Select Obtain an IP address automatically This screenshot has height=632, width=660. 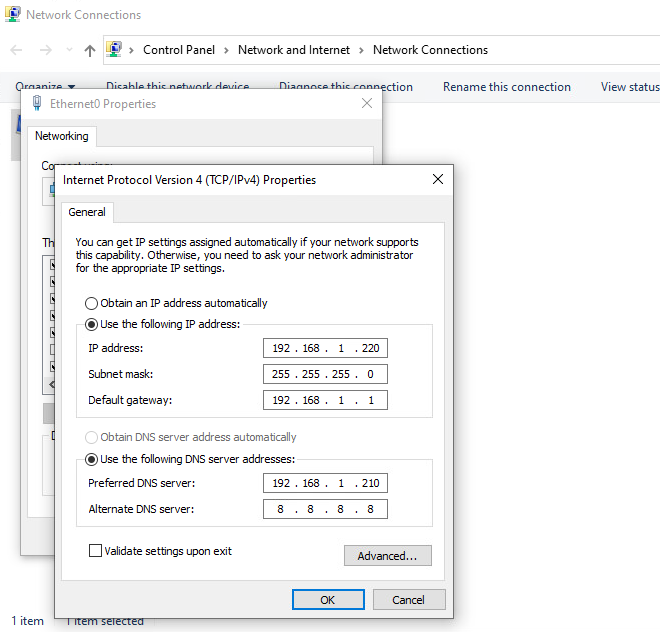176,303
